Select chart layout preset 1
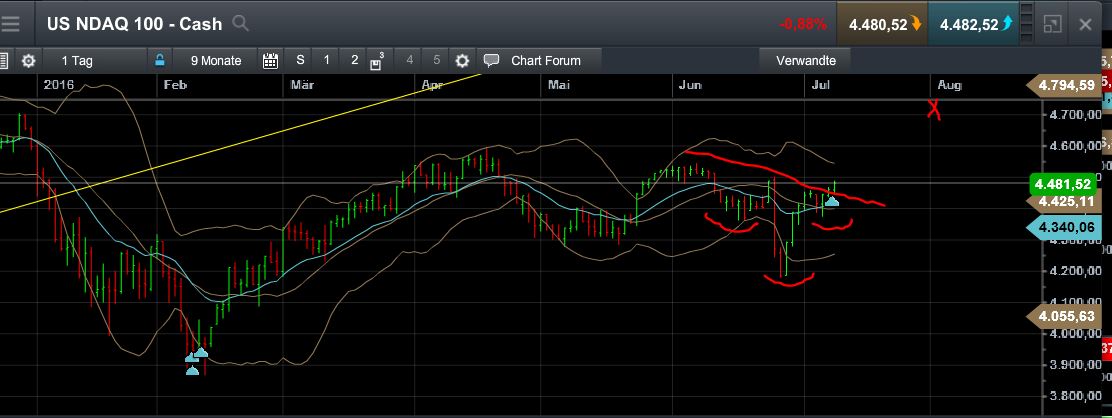This screenshot has height=418, width=1112. pos(327,60)
